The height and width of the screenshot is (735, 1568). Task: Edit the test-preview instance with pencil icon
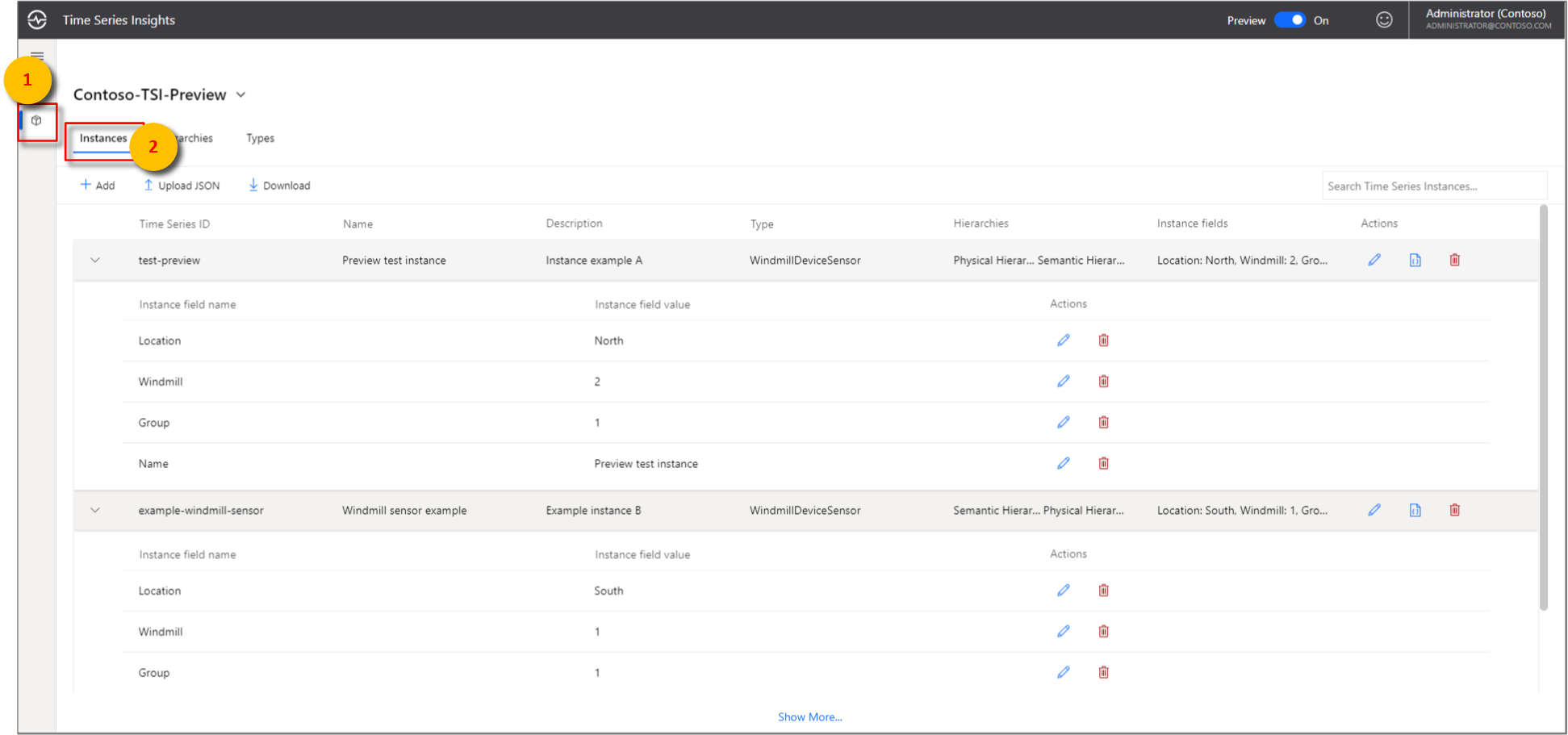tap(1374, 260)
